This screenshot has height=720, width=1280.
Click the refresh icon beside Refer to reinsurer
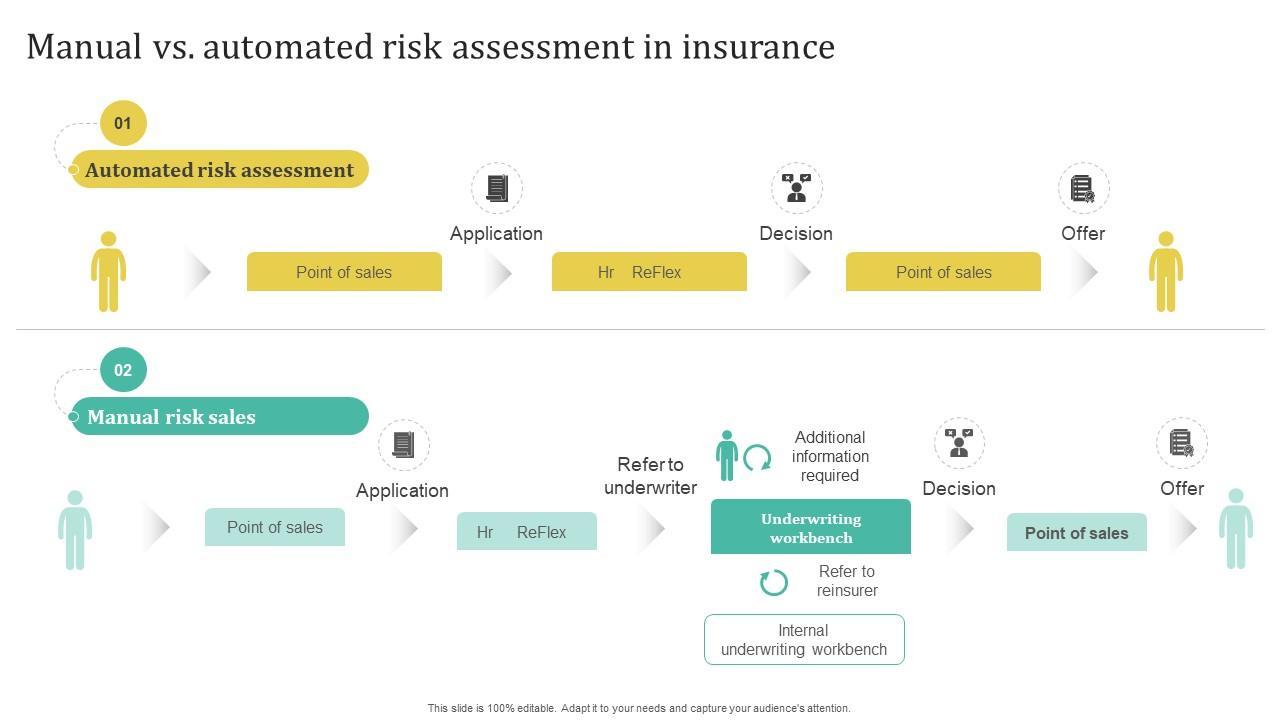click(774, 582)
